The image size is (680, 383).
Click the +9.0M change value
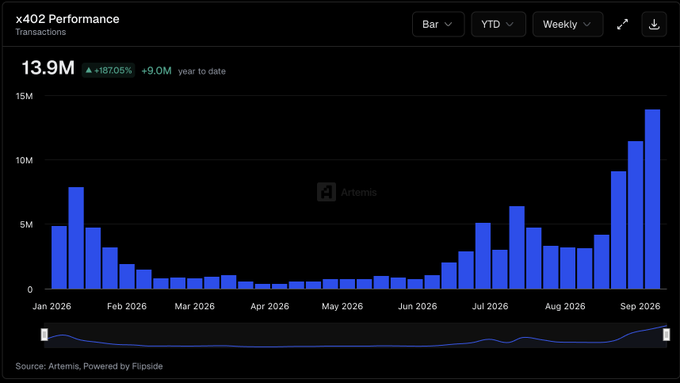(x=157, y=71)
